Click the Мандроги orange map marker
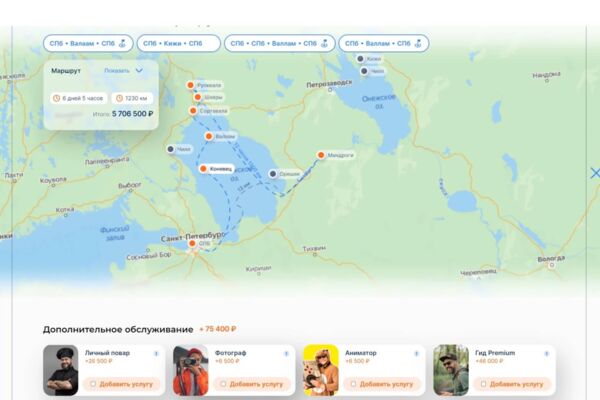Viewport: 600px width, 400px height. tap(321, 155)
